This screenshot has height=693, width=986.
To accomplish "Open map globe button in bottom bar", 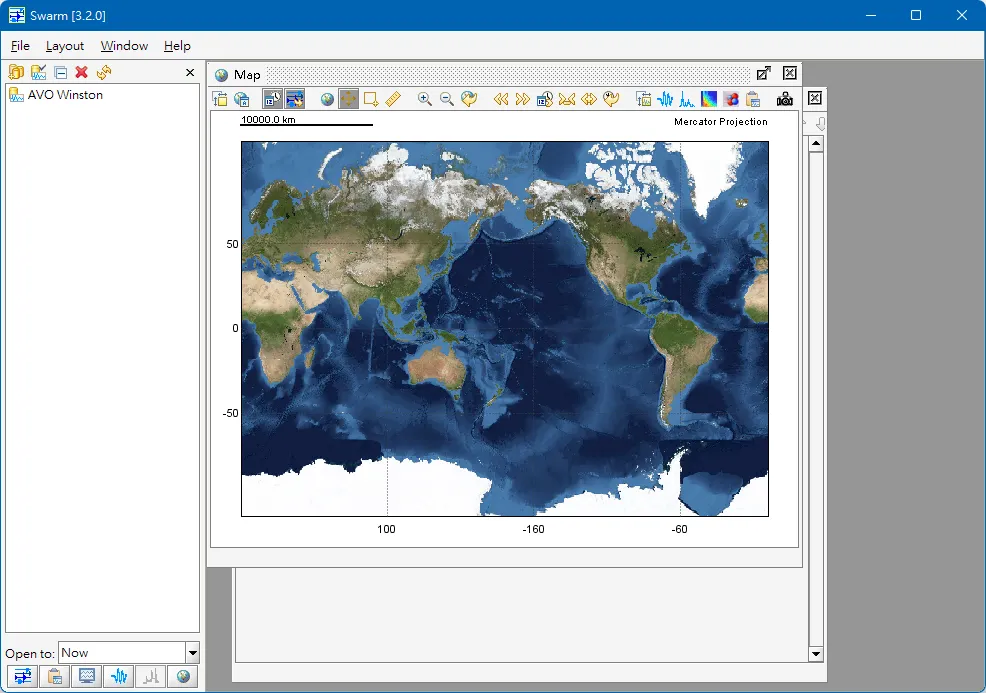I will click(x=183, y=677).
